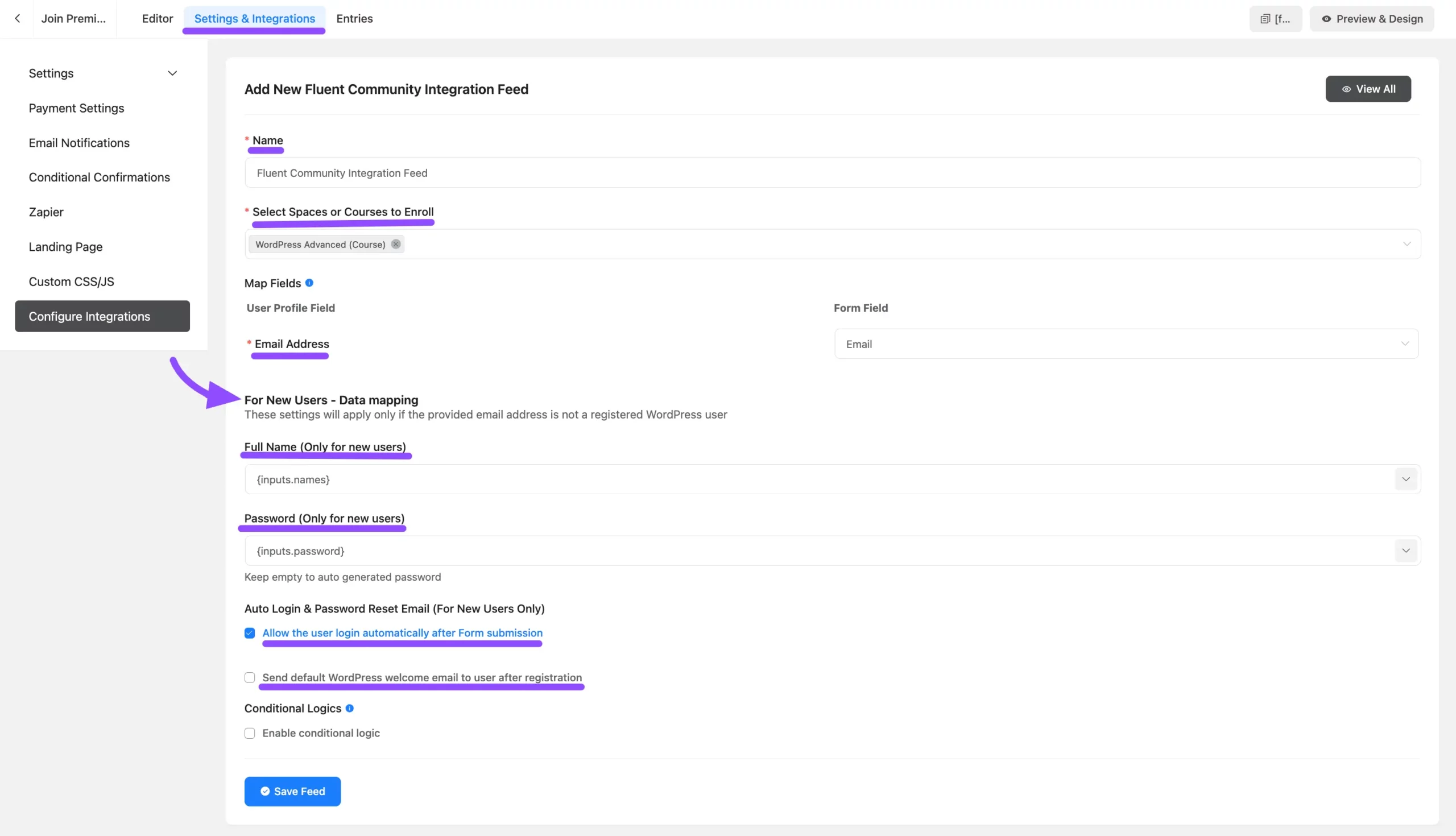
Task: Open the Entries tab
Action: click(354, 18)
